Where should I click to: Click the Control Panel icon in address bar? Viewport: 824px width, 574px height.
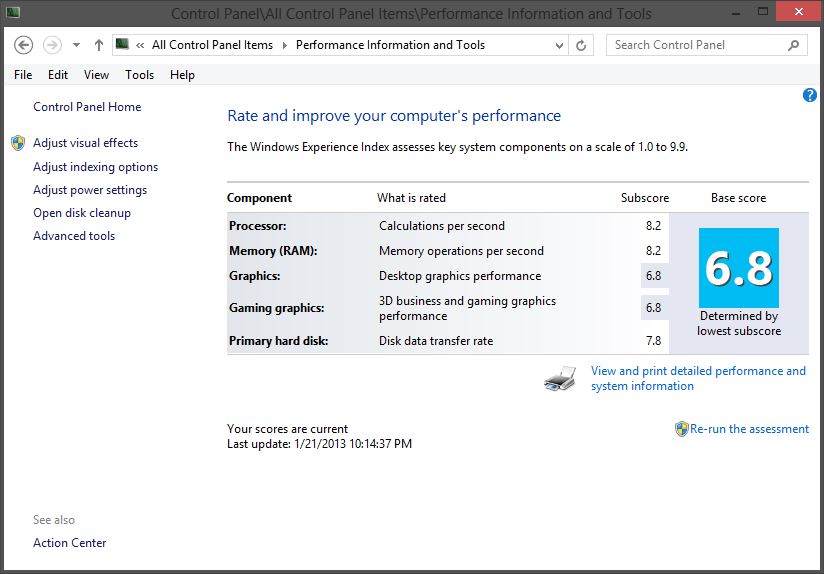(x=122, y=44)
